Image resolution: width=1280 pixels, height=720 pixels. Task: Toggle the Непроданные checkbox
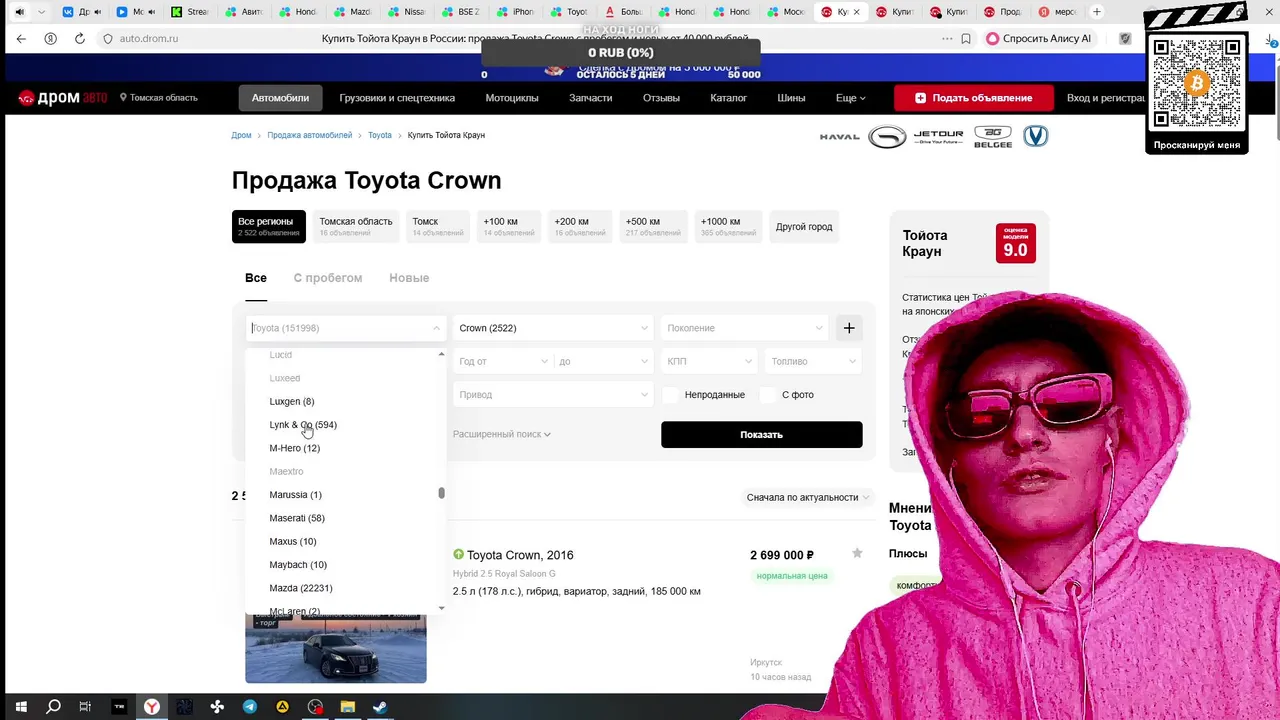click(x=670, y=395)
